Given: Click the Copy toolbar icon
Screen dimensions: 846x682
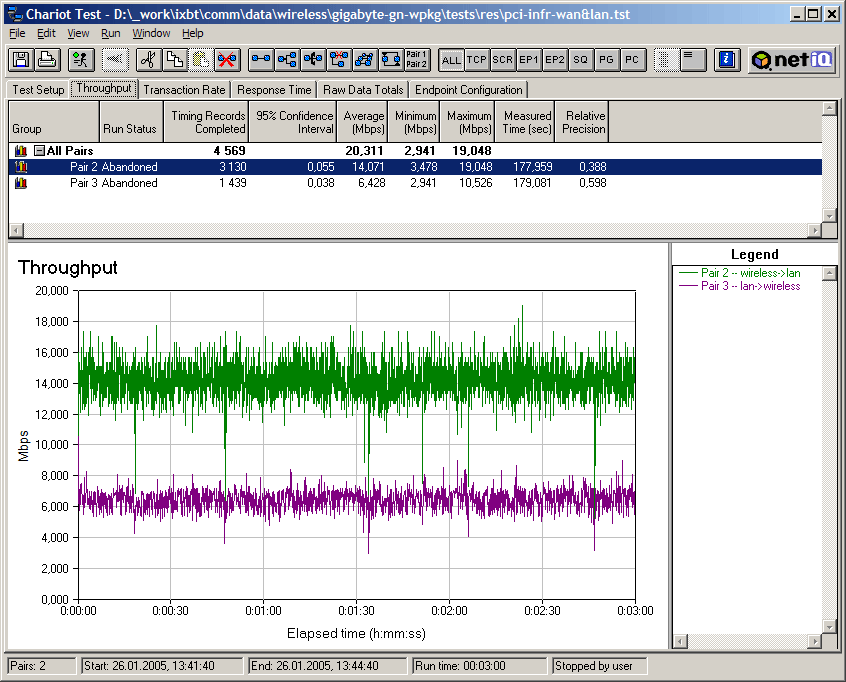Looking at the screenshot, I should (174, 60).
